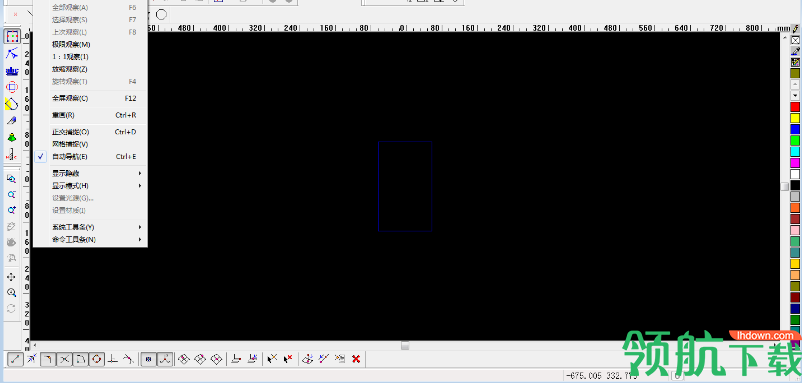Pick the cyan color swatch
This screenshot has width=802, height=383.
pos(795,152)
